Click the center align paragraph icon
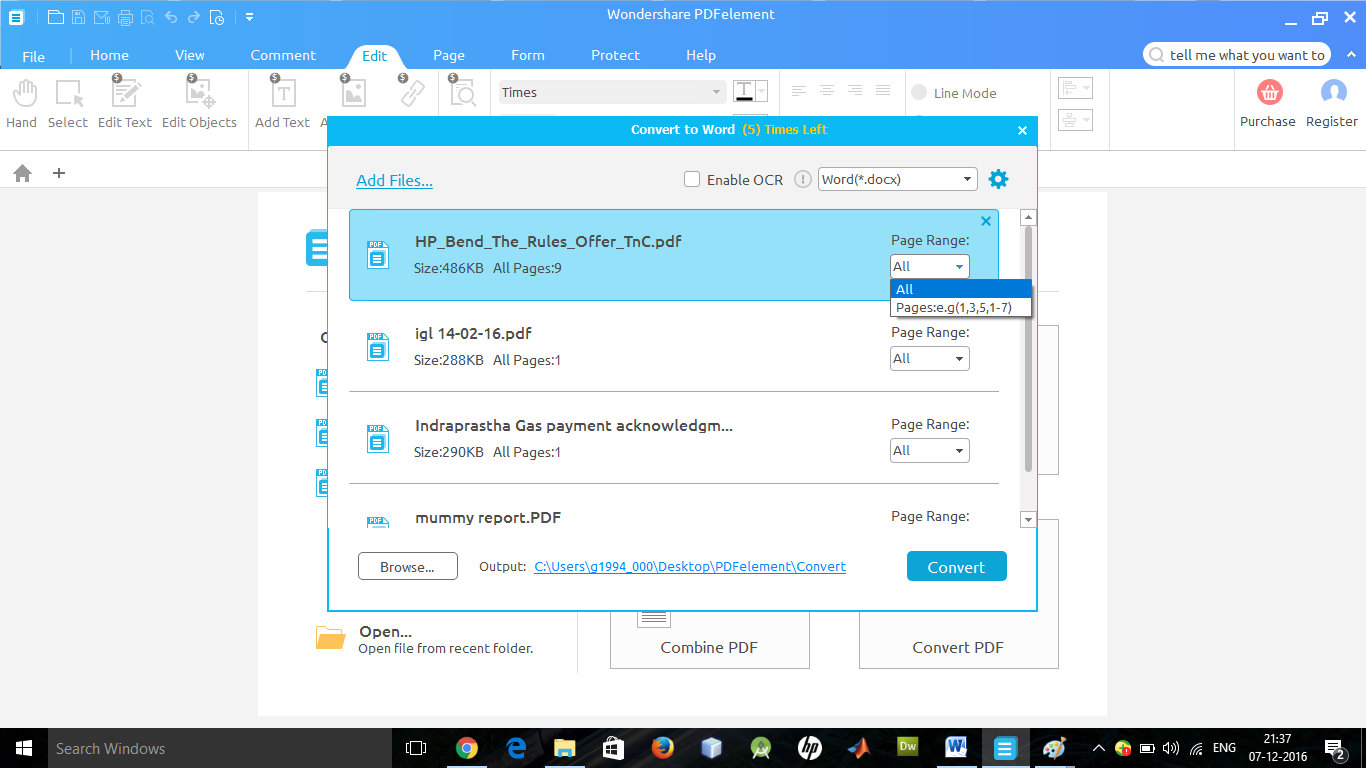The height and width of the screenshot is (768, 1366). click(827, 91)
